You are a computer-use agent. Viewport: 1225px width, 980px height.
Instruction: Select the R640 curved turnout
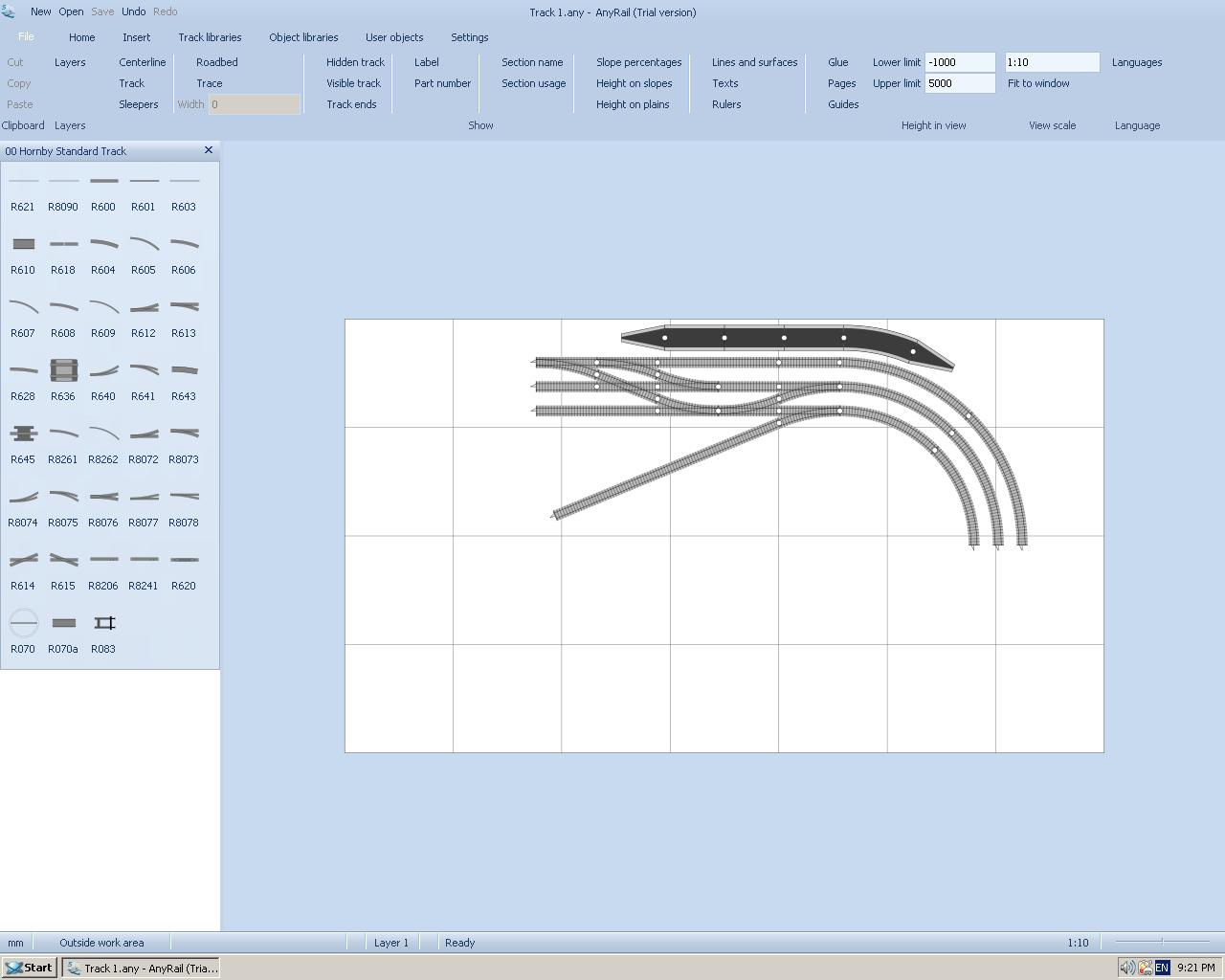point(103,380)
